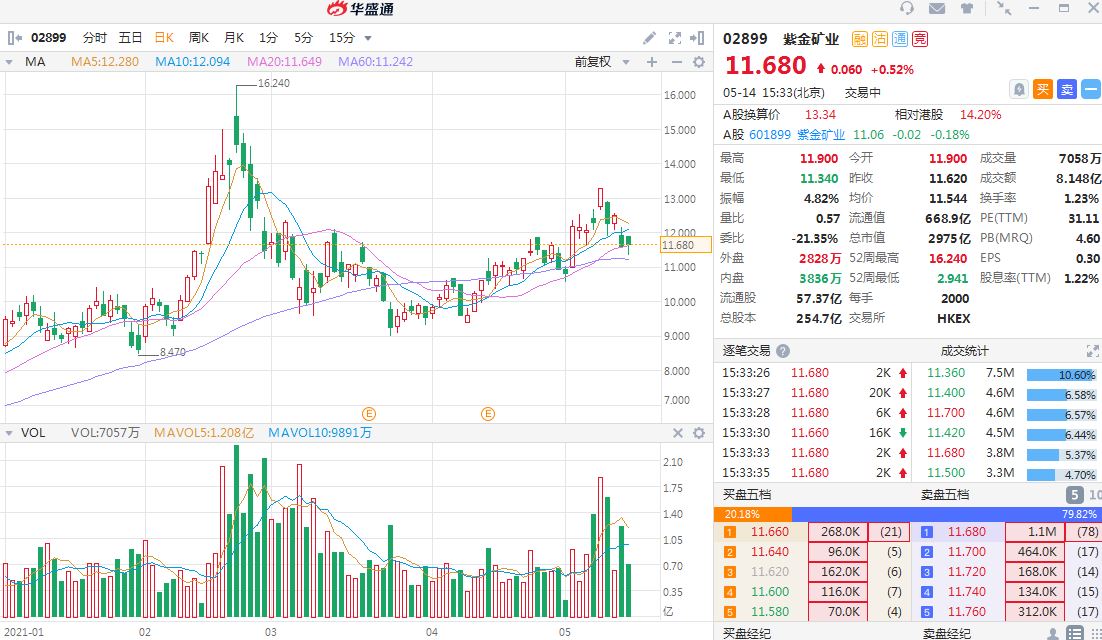Click the blue 卖 sell button
The width and height of the screenshot is (1102, 640).
[x=1067, y=89]
